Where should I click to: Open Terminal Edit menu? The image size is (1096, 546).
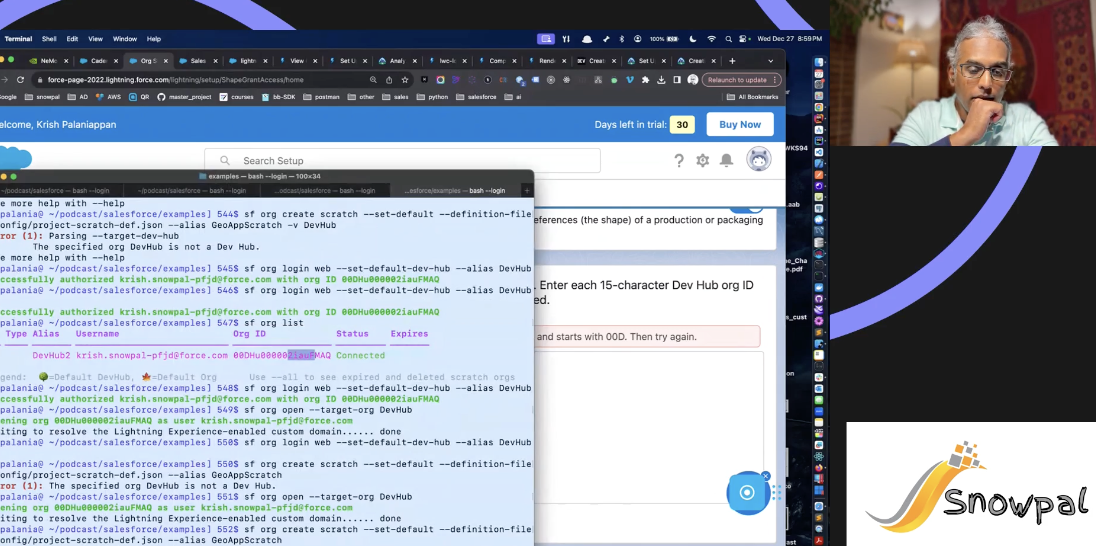pyautogui.click(x=72, y=39)
